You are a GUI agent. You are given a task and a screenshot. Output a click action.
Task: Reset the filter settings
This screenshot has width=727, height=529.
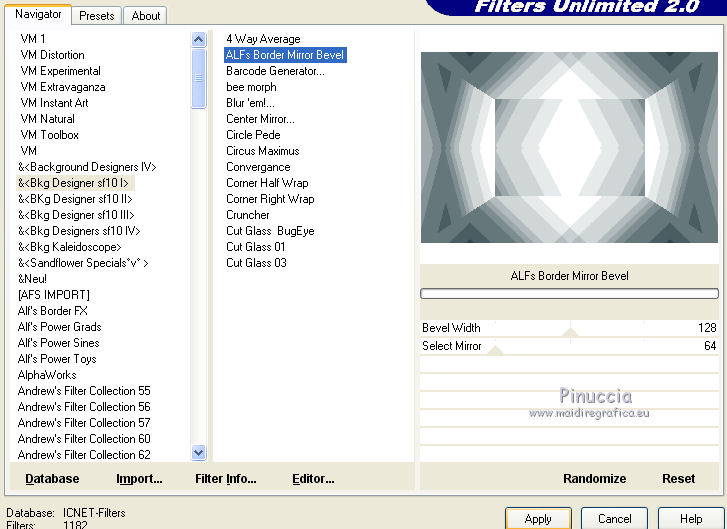click(678, 478)
